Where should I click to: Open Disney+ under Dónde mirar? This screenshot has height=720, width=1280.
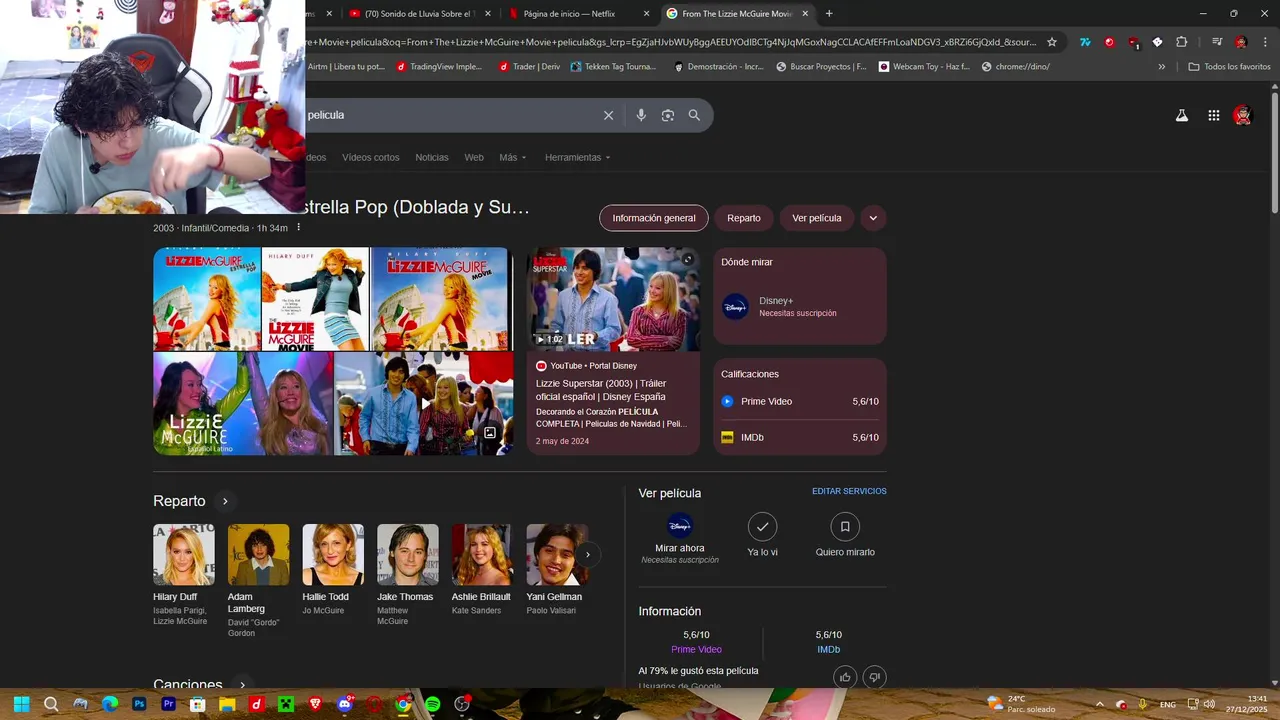pos(800,306)
